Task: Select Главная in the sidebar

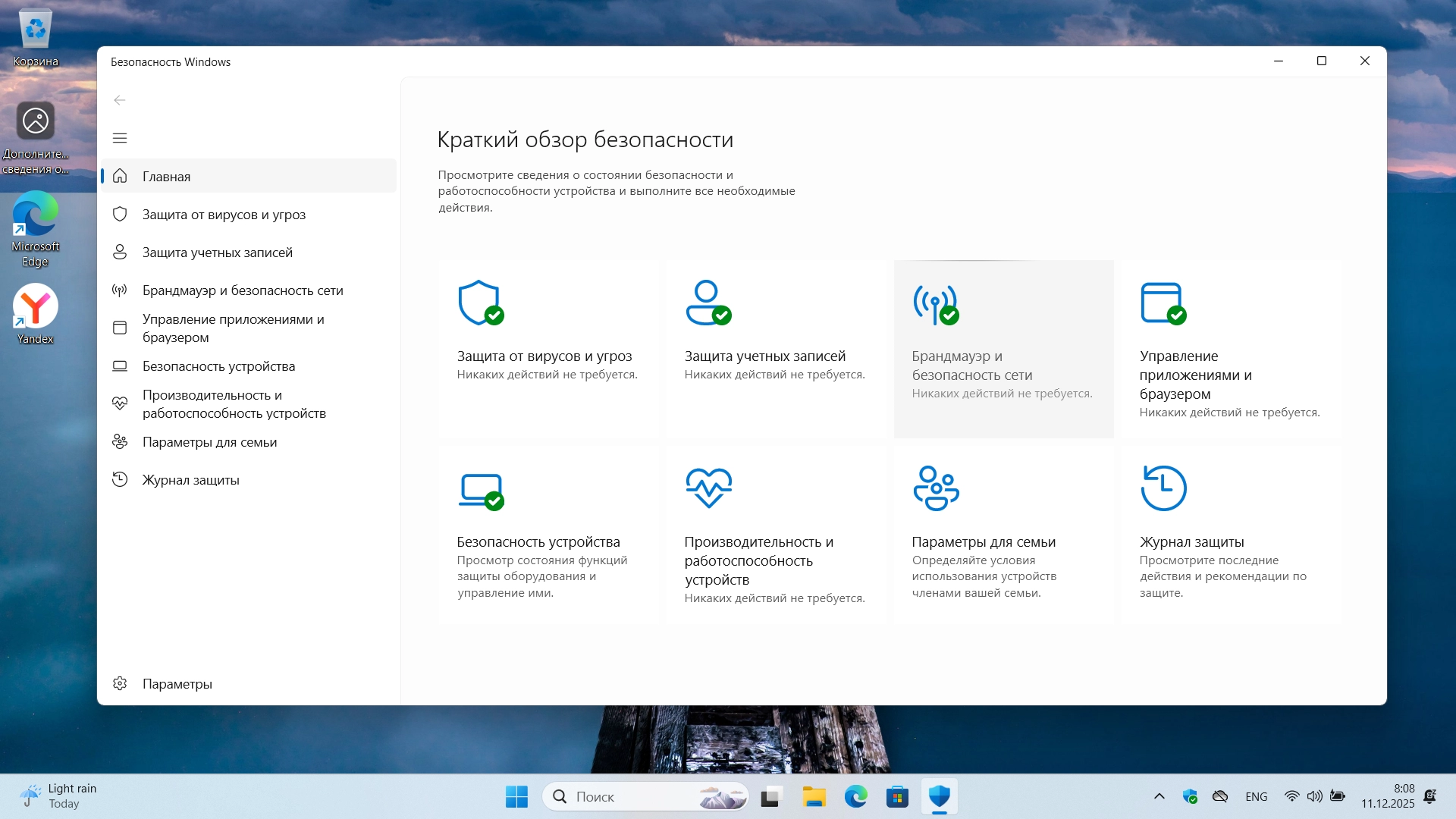Action: [166, 177]
